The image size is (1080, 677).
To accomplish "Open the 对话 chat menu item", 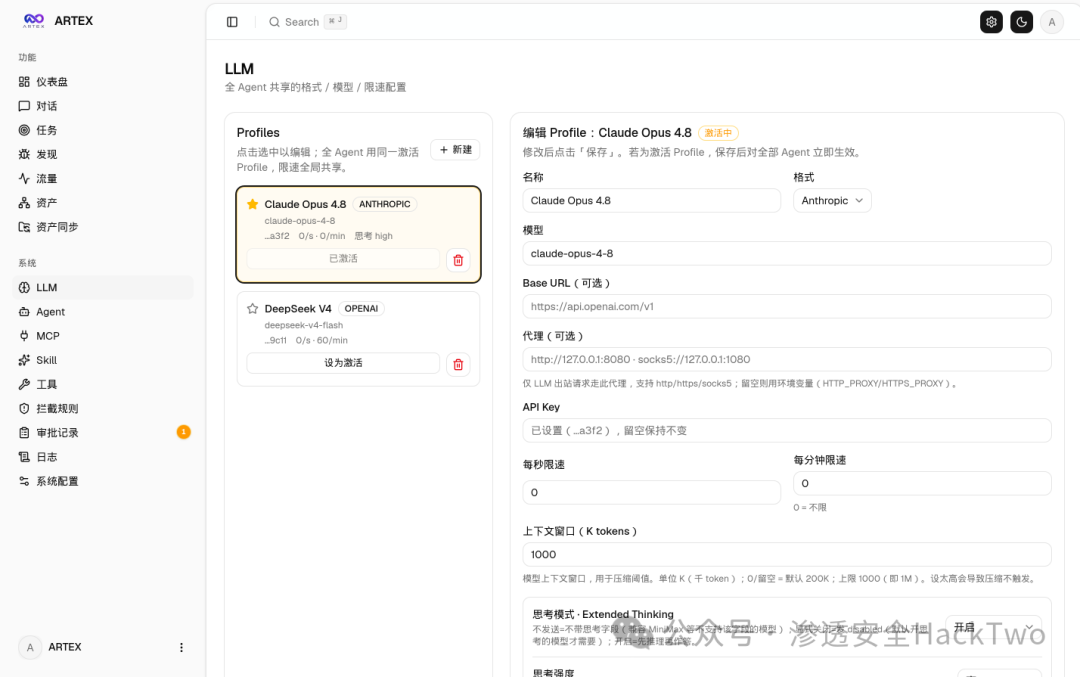I will pos(103,106).
